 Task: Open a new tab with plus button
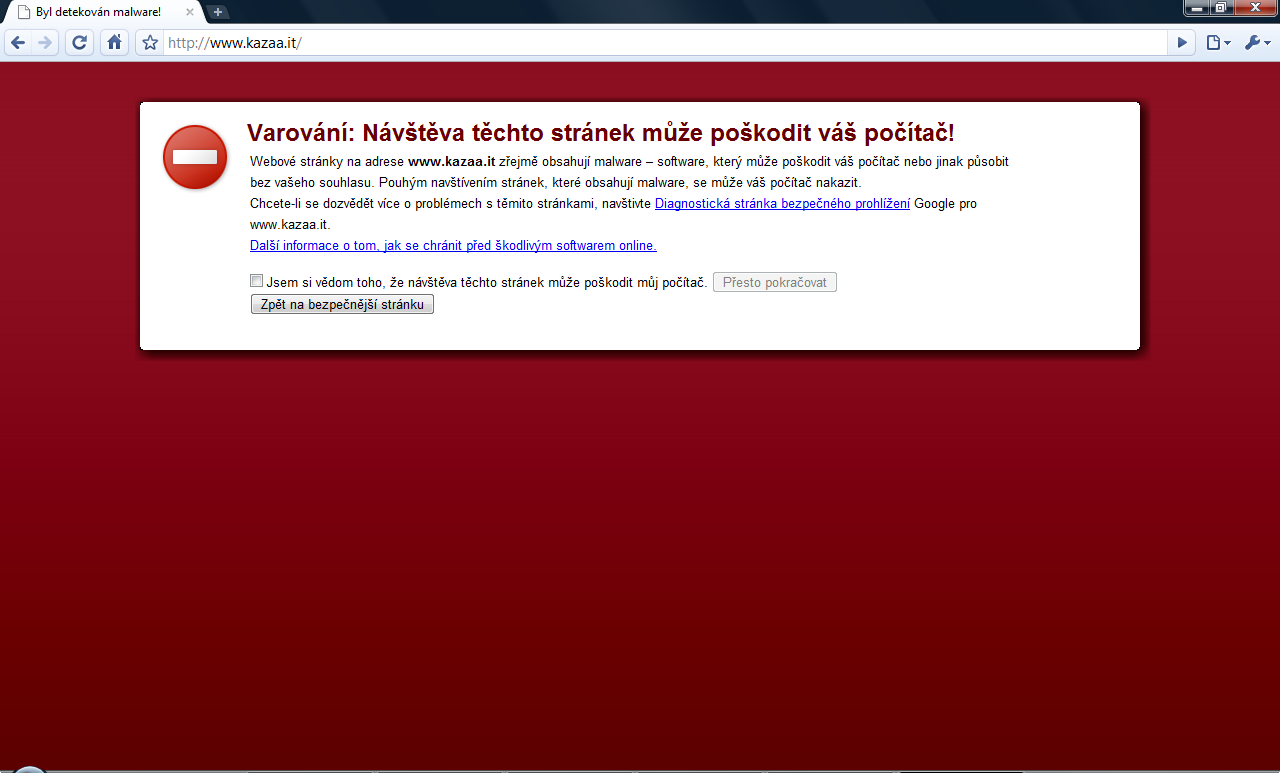219,12
